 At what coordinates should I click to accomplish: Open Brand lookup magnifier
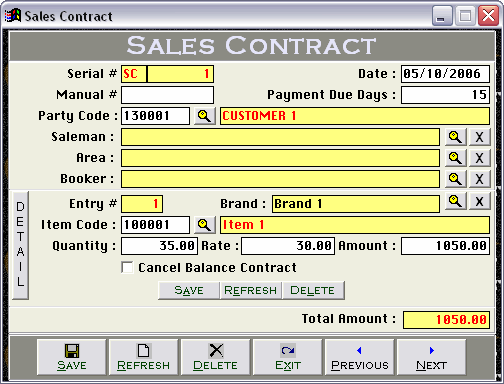pyautogui.click(x=455, y=201)
